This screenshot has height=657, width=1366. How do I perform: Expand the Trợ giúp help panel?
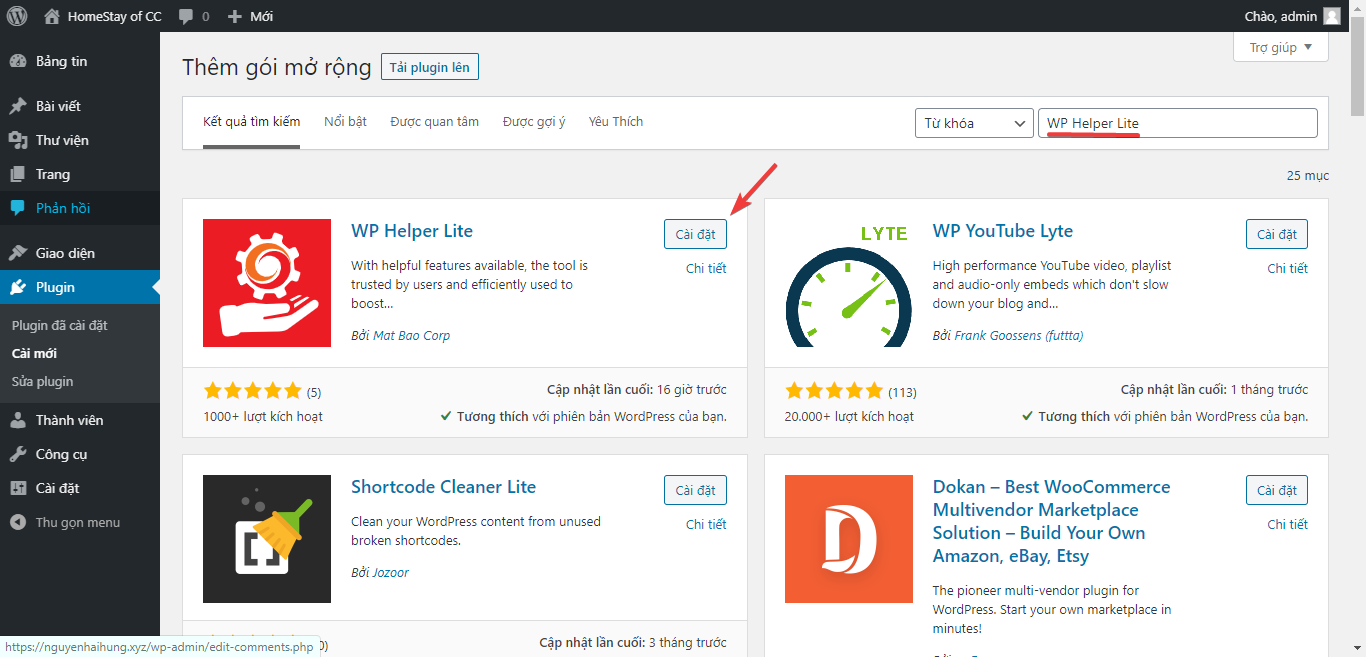1280,47
